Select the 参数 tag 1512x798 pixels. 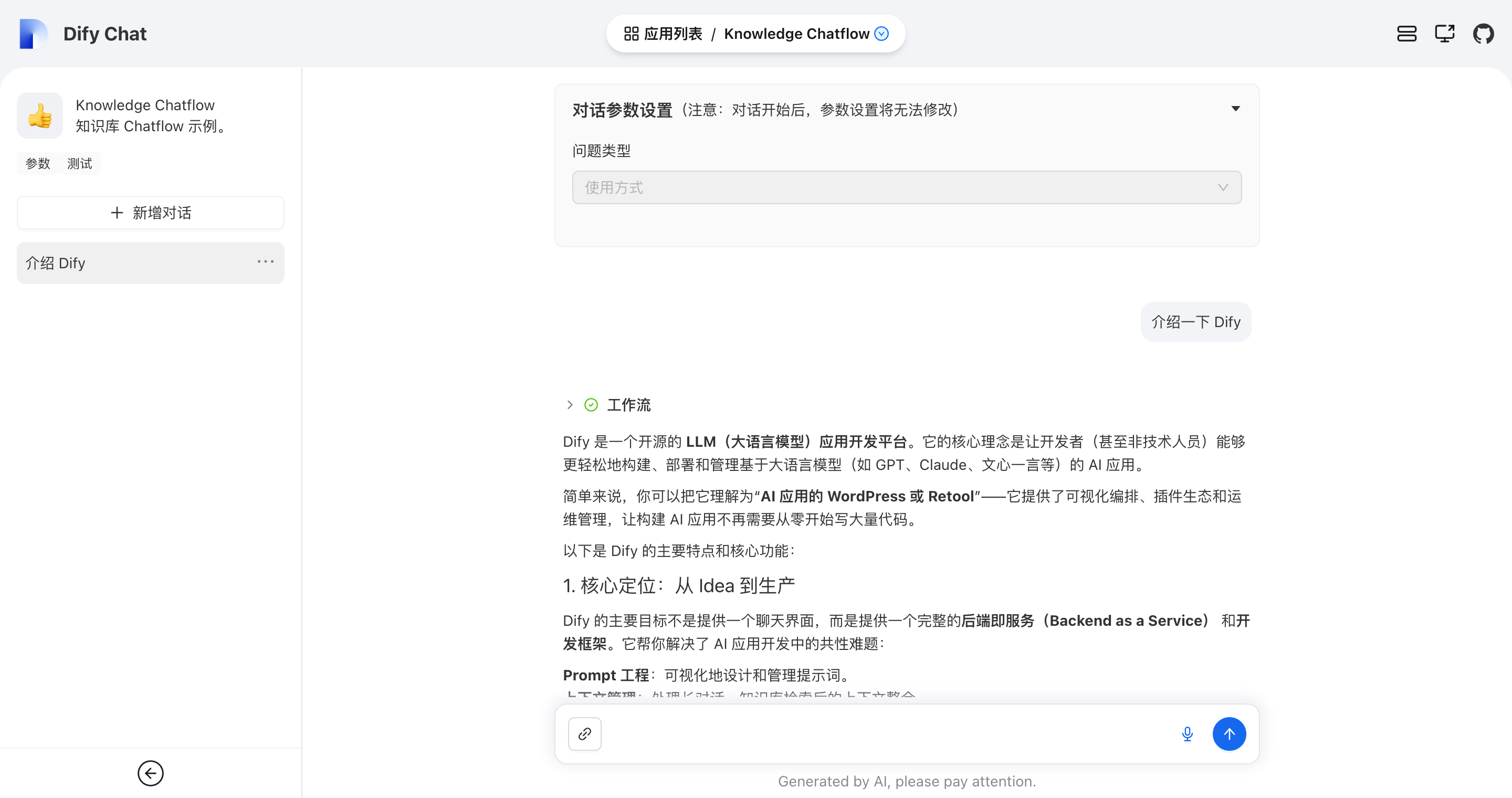tap(38, 163)
